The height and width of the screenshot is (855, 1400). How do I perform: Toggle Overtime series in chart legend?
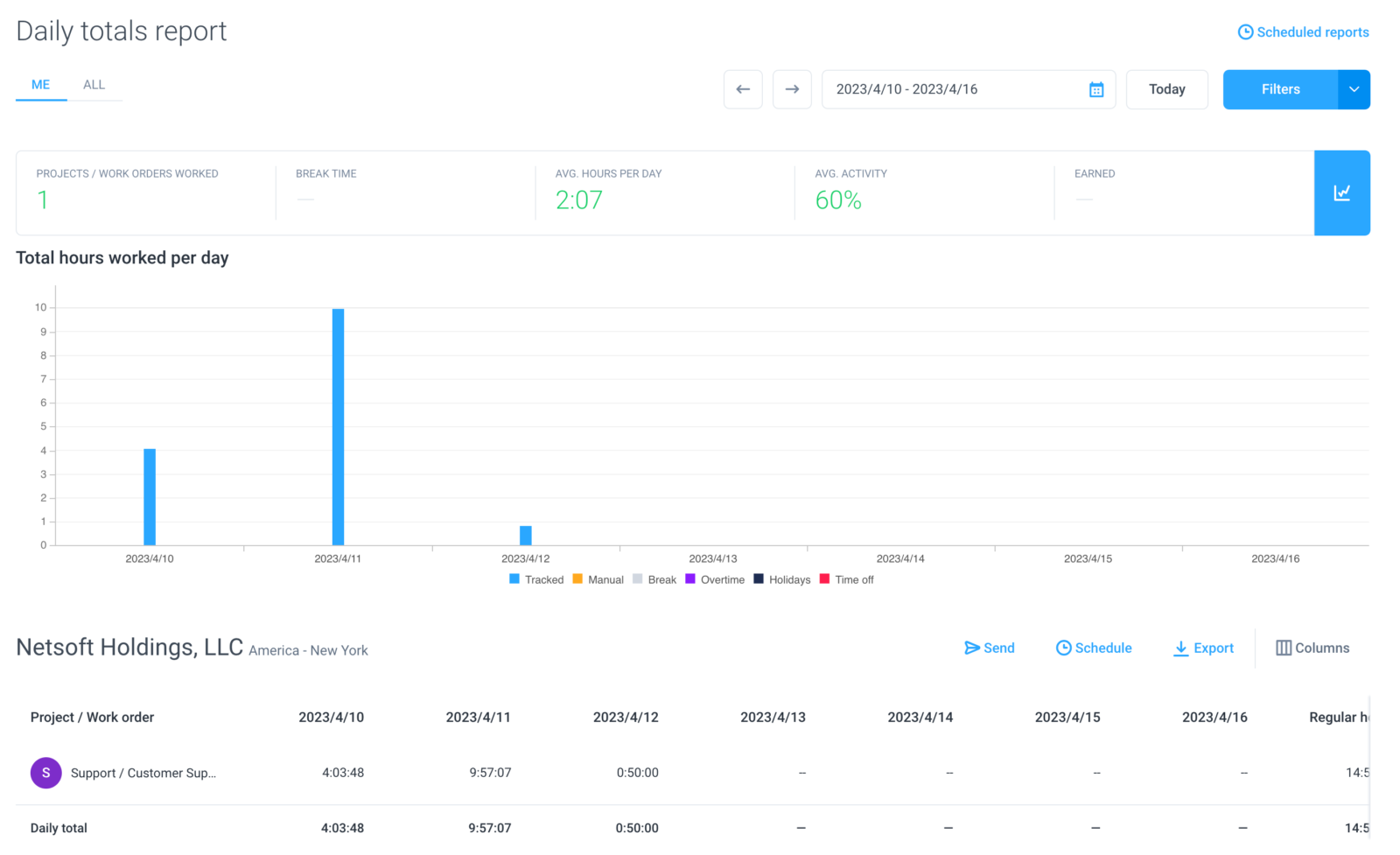tap(715, 579)
